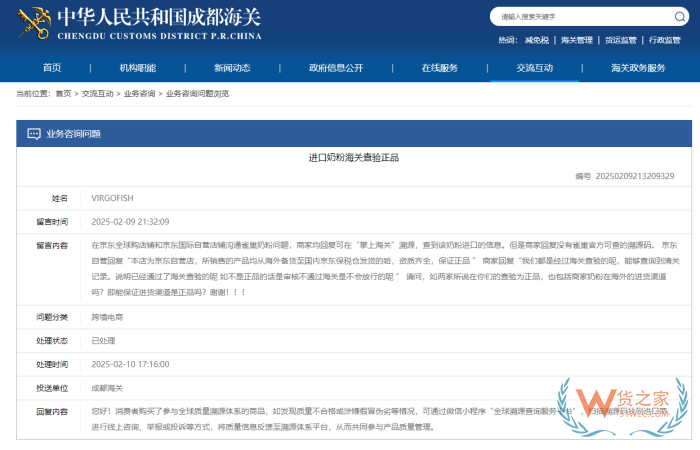700x450 pixels.
Task: Click the hot keyword 减免税
Action: (537, 40)
